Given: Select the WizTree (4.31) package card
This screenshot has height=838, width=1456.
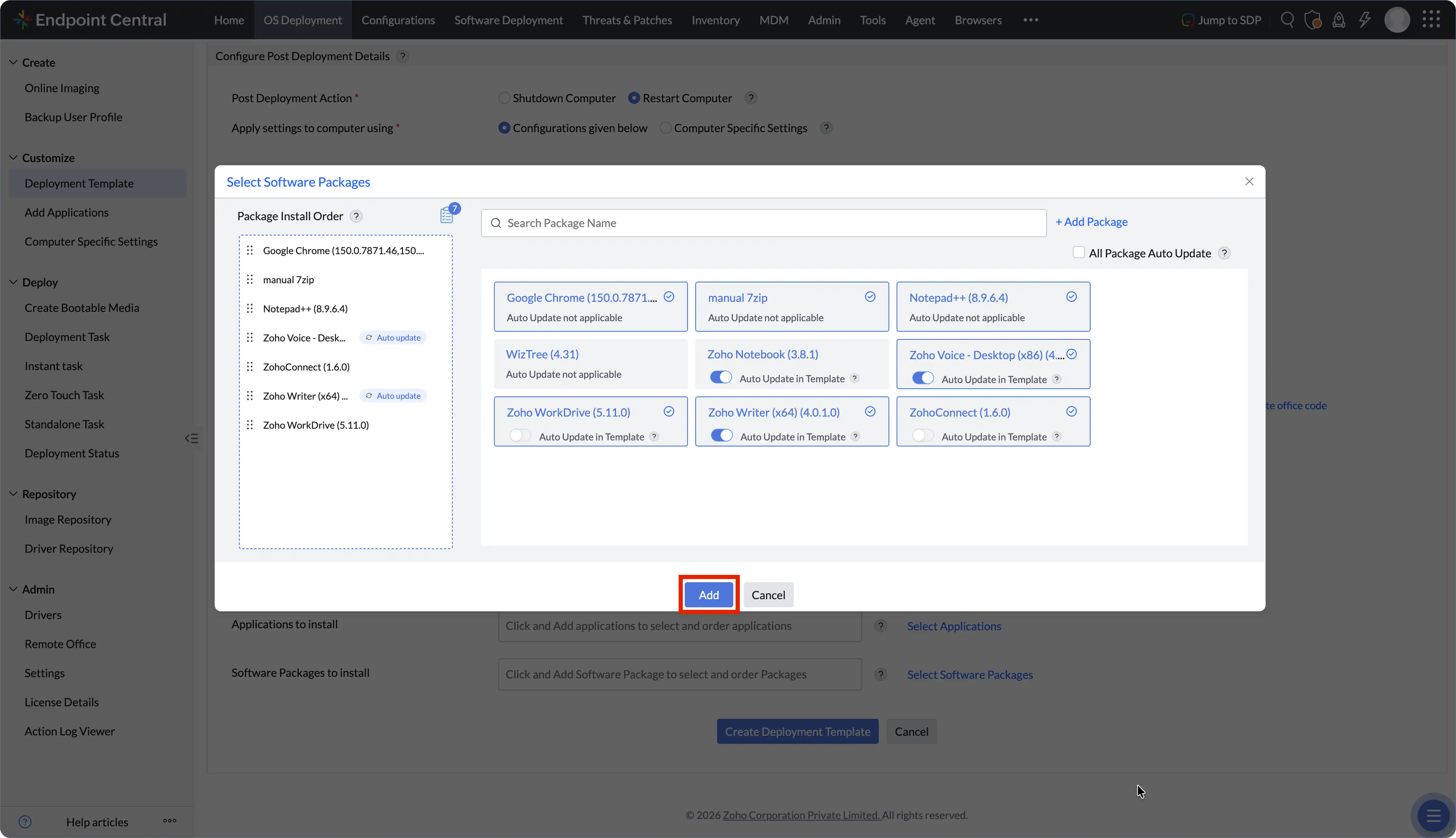Looking at the screenshot, I should pos(591,364).
